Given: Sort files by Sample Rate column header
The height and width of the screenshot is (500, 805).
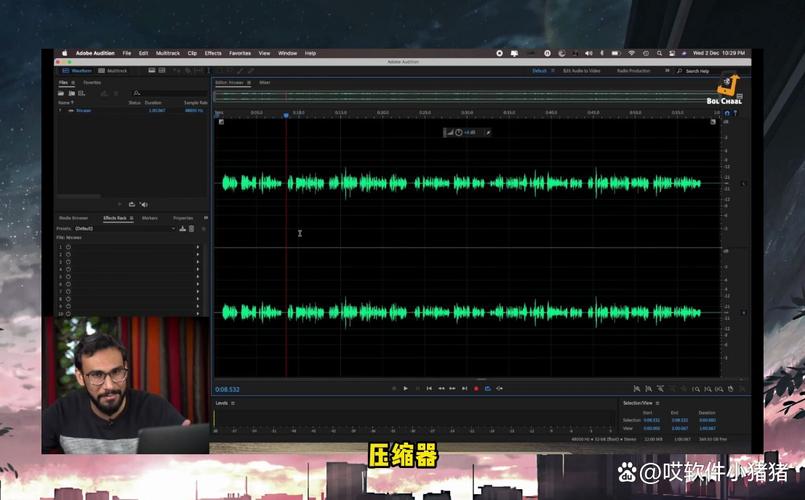Looking at the screenshot, I should [x=195, y=103].
